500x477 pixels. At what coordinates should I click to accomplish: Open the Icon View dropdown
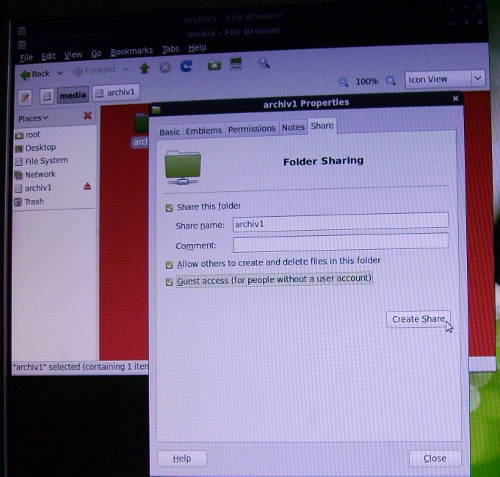(x=445, y=79)
